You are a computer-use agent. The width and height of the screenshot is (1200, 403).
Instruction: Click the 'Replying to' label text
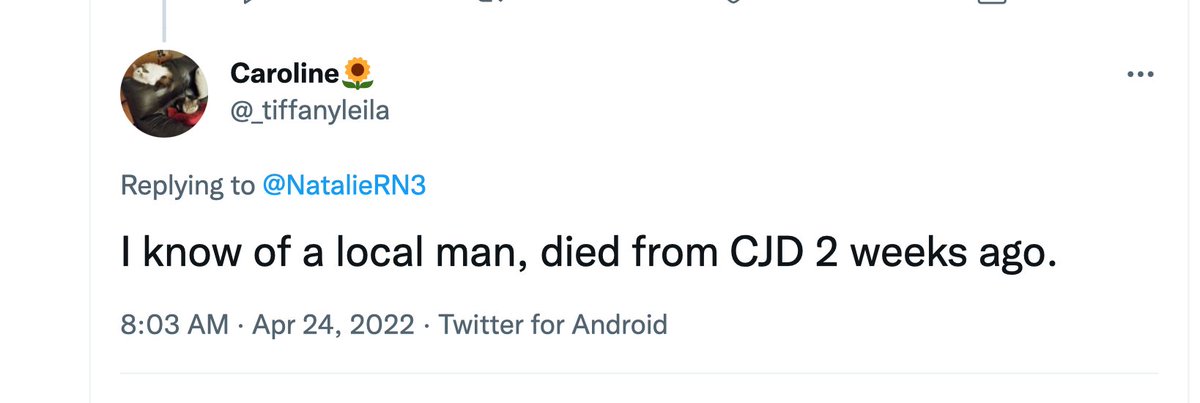[187, 186]
